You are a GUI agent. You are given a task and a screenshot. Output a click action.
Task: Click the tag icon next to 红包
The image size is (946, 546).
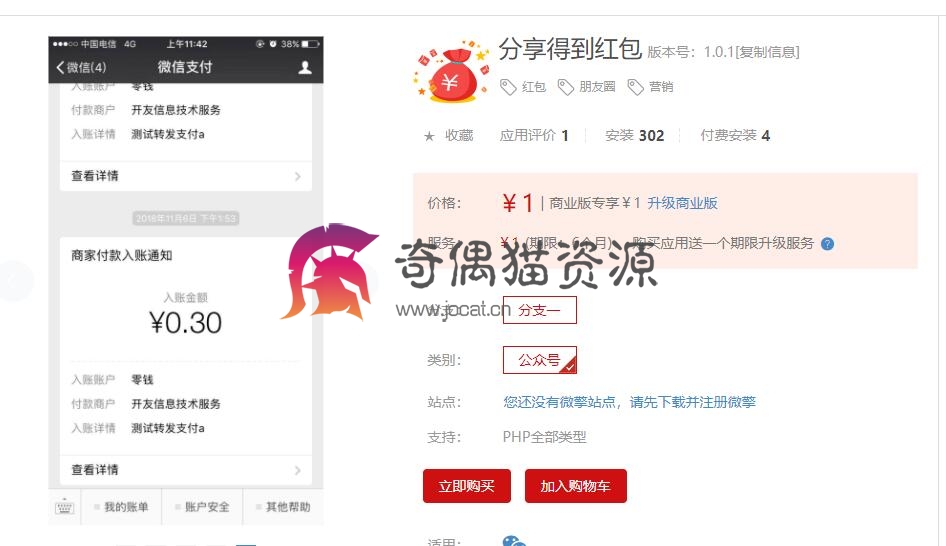(508, 87)
